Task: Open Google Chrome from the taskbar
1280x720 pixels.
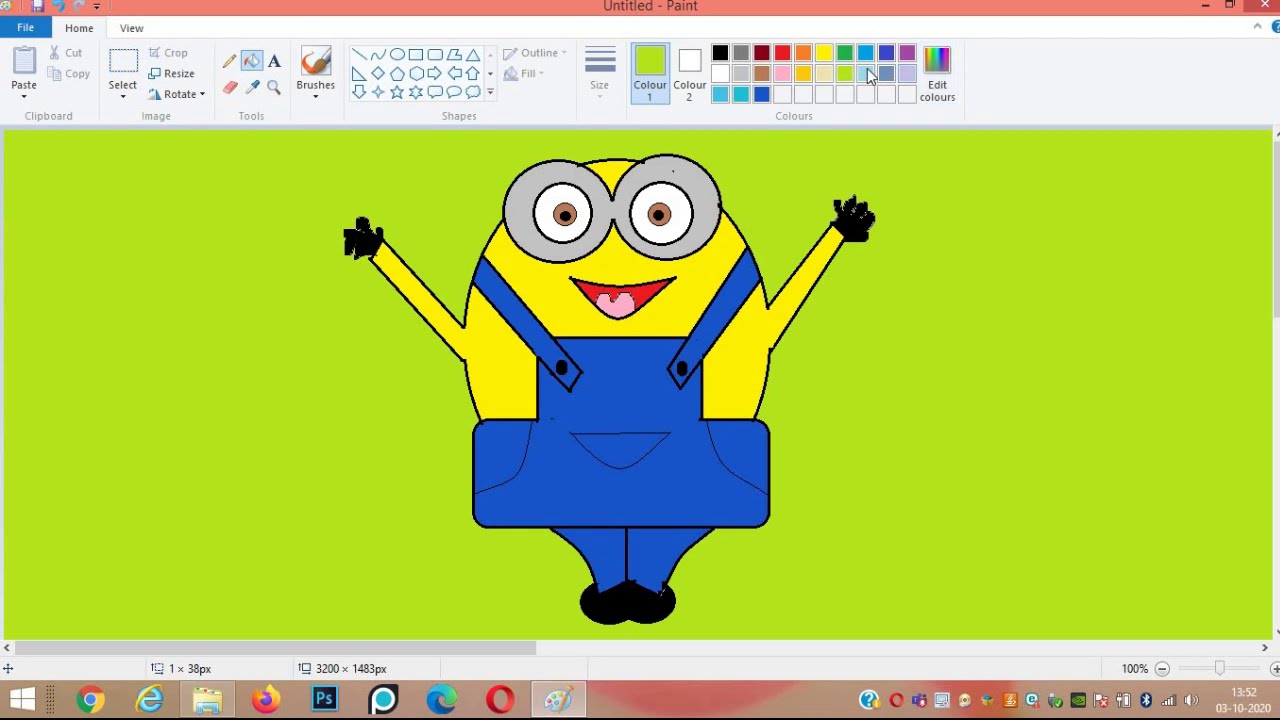Action: 90,699
